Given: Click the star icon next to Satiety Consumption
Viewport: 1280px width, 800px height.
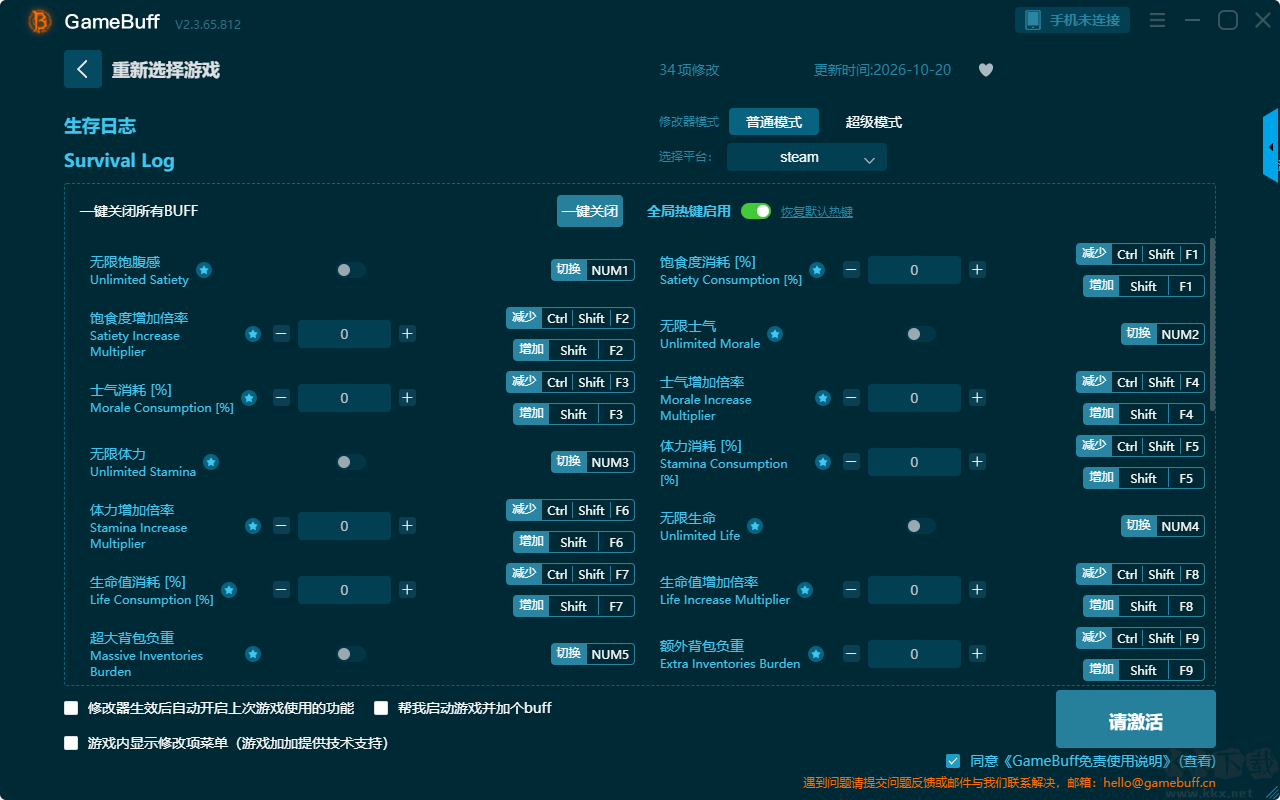Looking at the screenshot, I should tap(817, 270).
